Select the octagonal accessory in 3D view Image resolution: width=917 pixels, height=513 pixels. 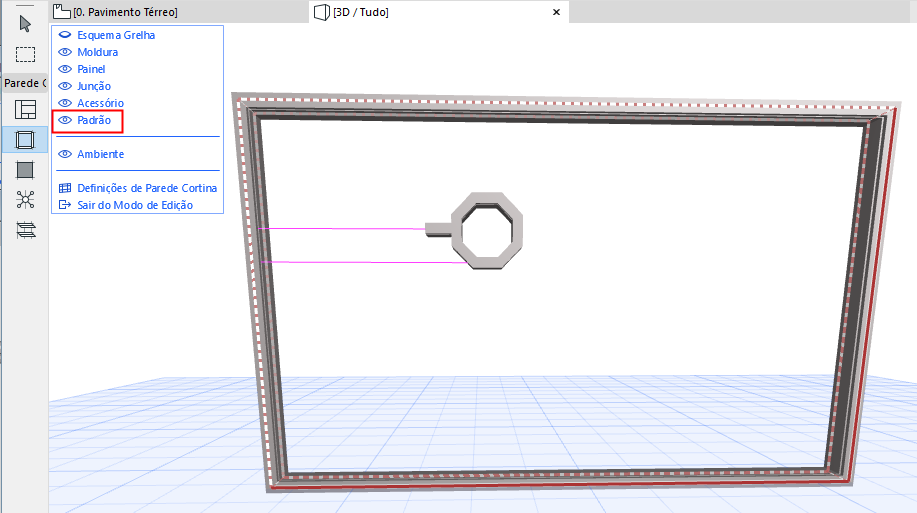pos(487,230)
